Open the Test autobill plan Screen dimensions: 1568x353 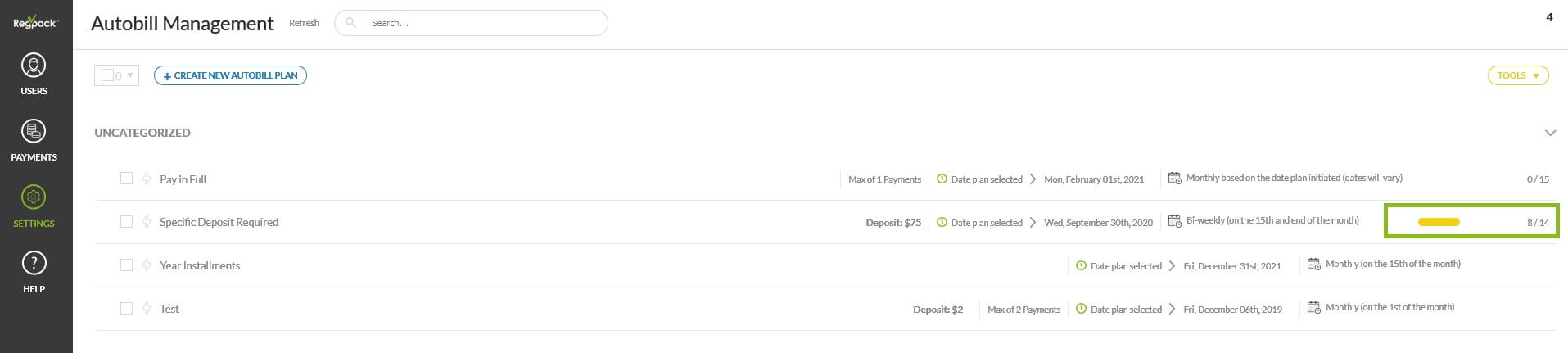169,309
